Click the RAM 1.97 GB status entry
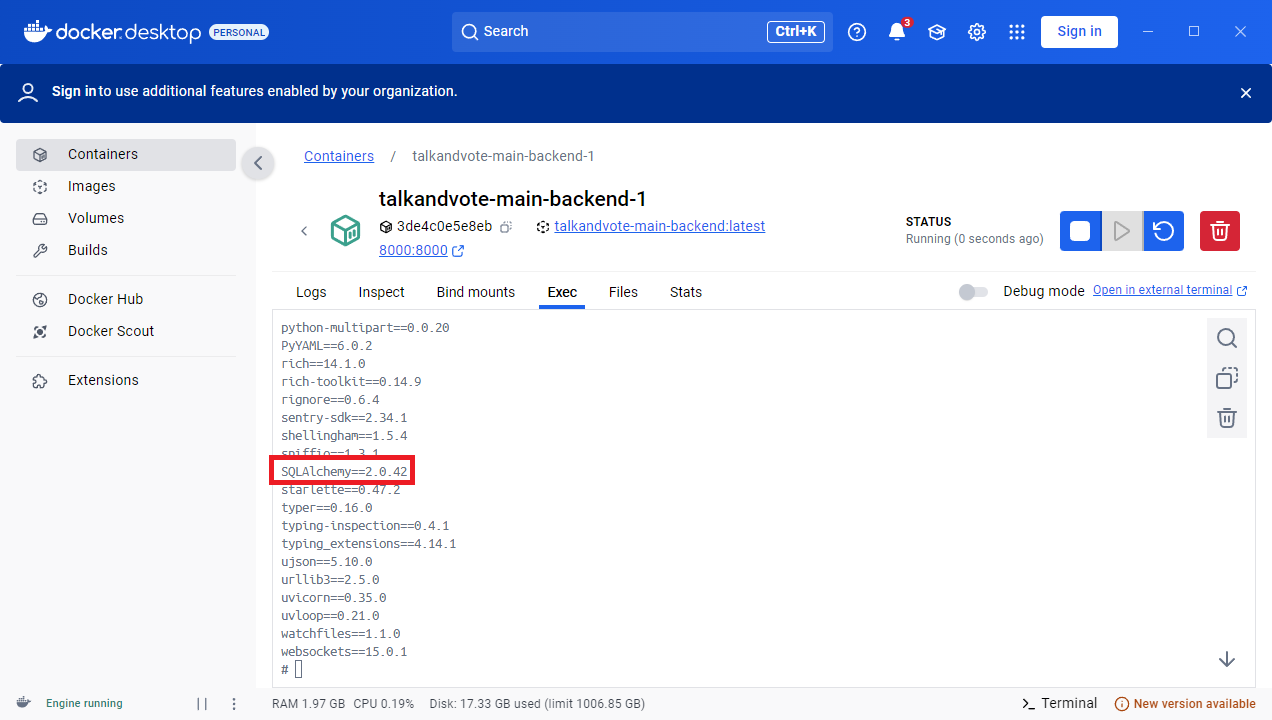The height and width of the screenshot is (720, 1272). [308, 703]
